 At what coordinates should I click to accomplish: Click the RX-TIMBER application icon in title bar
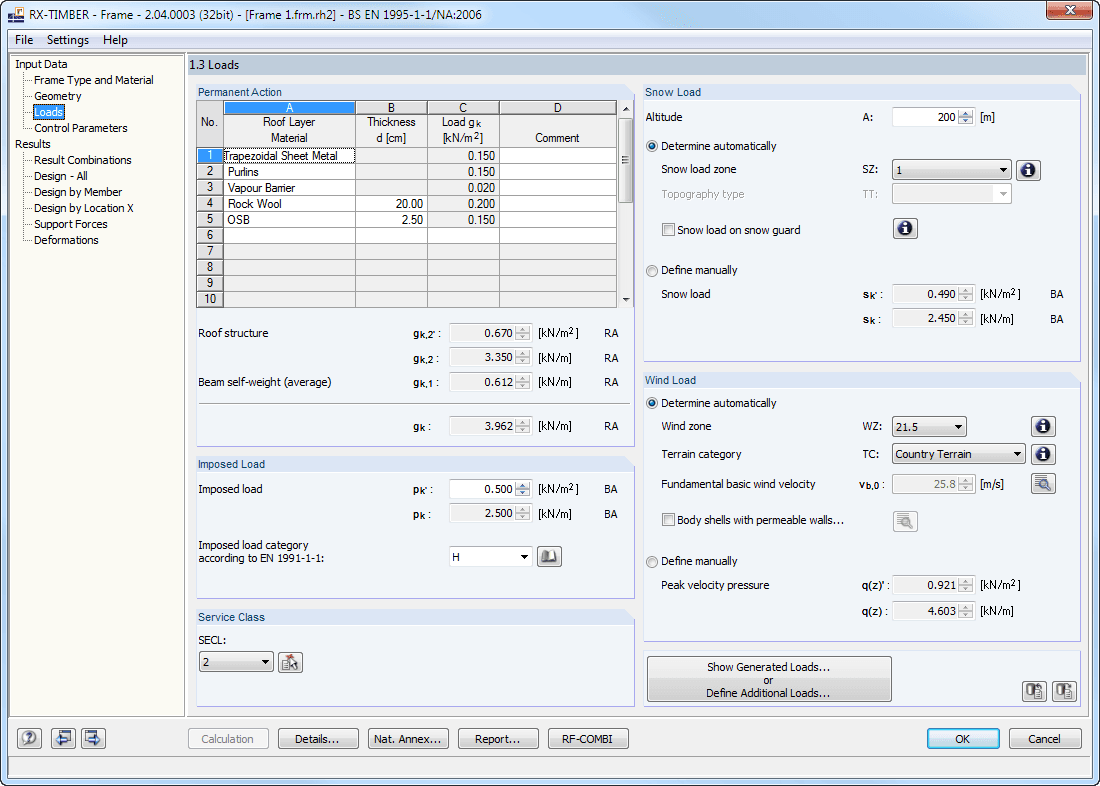pos(15,15)
